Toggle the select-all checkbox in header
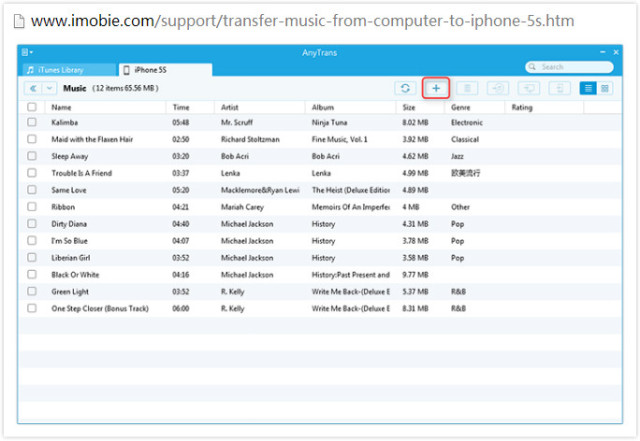640x441 pixels. tap(32, 107)
